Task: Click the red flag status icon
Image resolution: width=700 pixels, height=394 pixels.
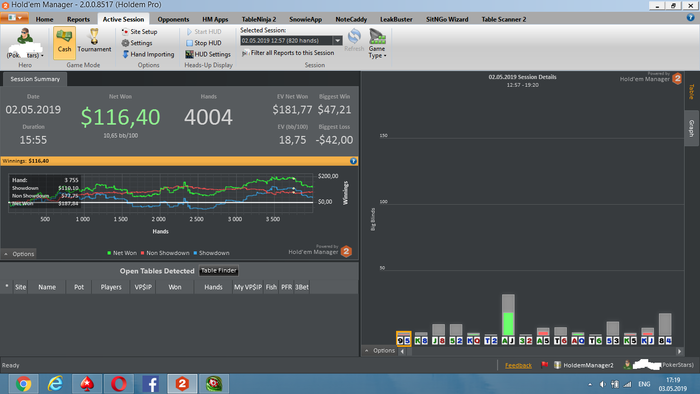Action: click(x=544, y=365)
